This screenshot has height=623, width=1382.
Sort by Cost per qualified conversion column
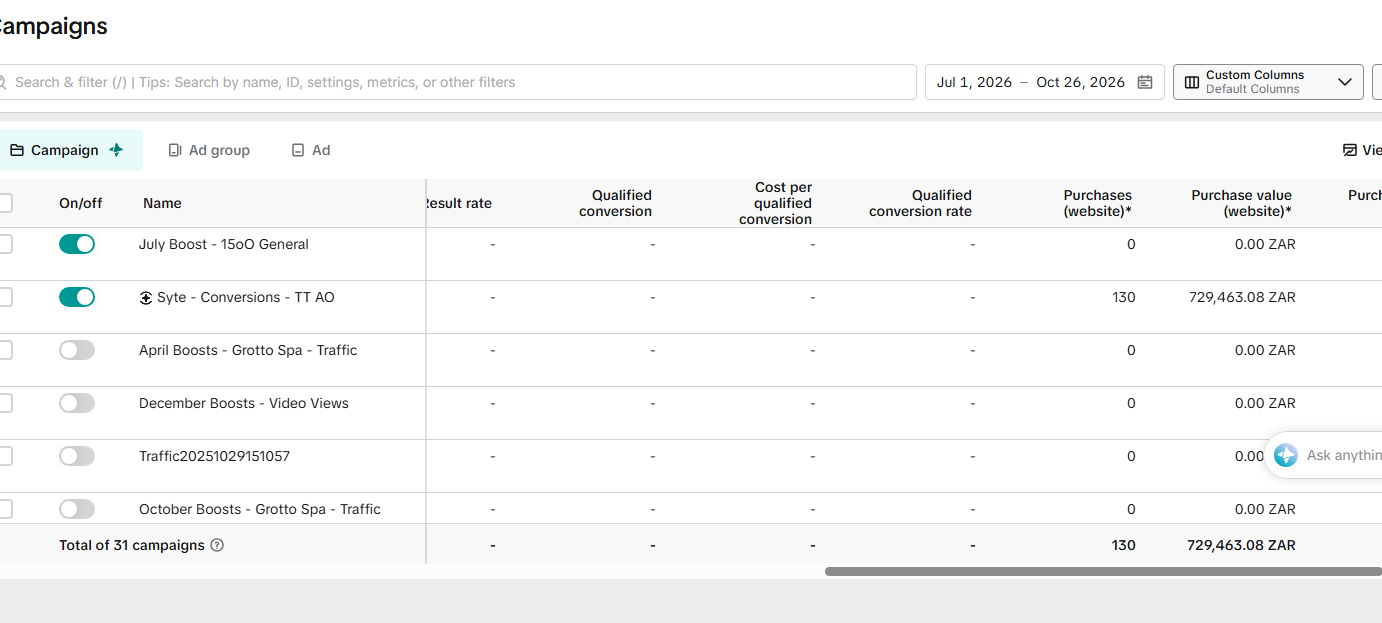click(775, 203)
